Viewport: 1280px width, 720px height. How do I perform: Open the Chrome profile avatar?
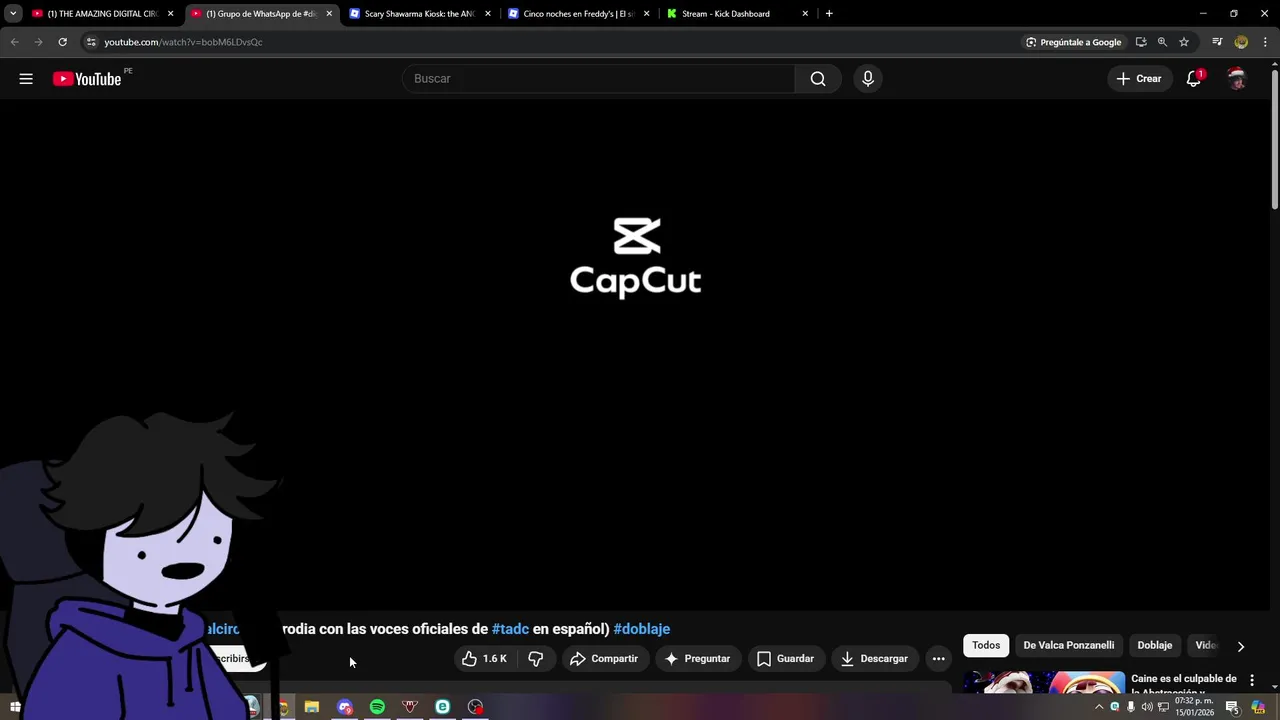click(1241, 42)
